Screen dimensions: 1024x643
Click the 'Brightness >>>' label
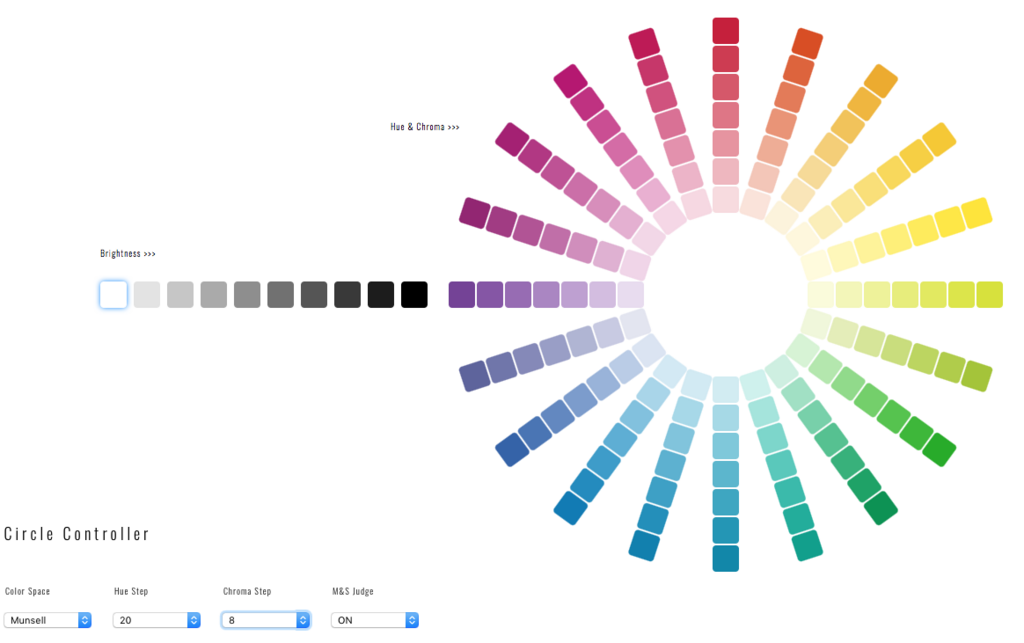point(128,253)
